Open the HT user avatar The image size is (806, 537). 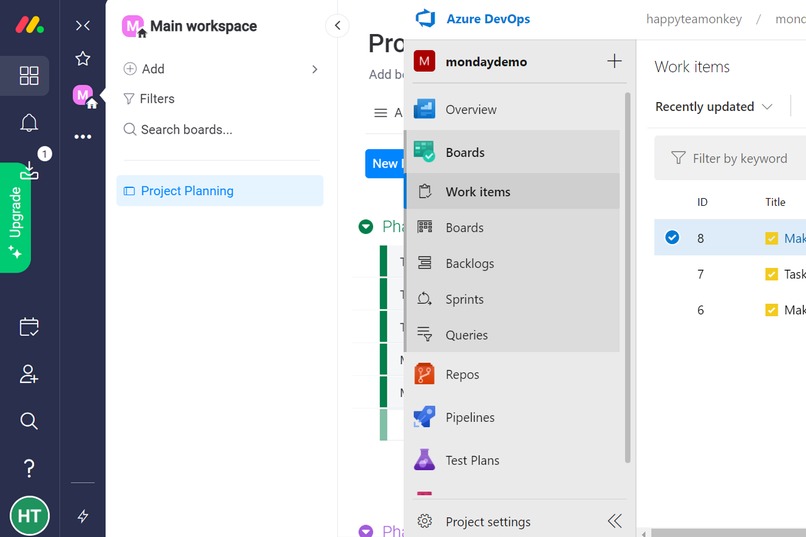pyautogui.click(x=29, y=515)
